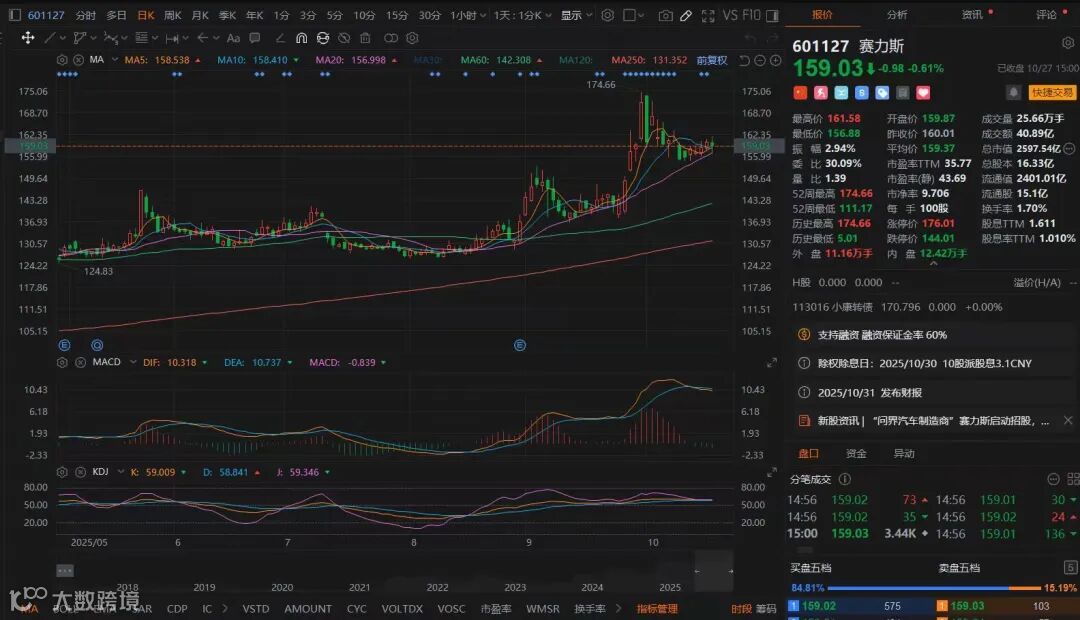Open MA indicator settings gear
Screen dimensions: 1080x620
[x=62, y=60]
